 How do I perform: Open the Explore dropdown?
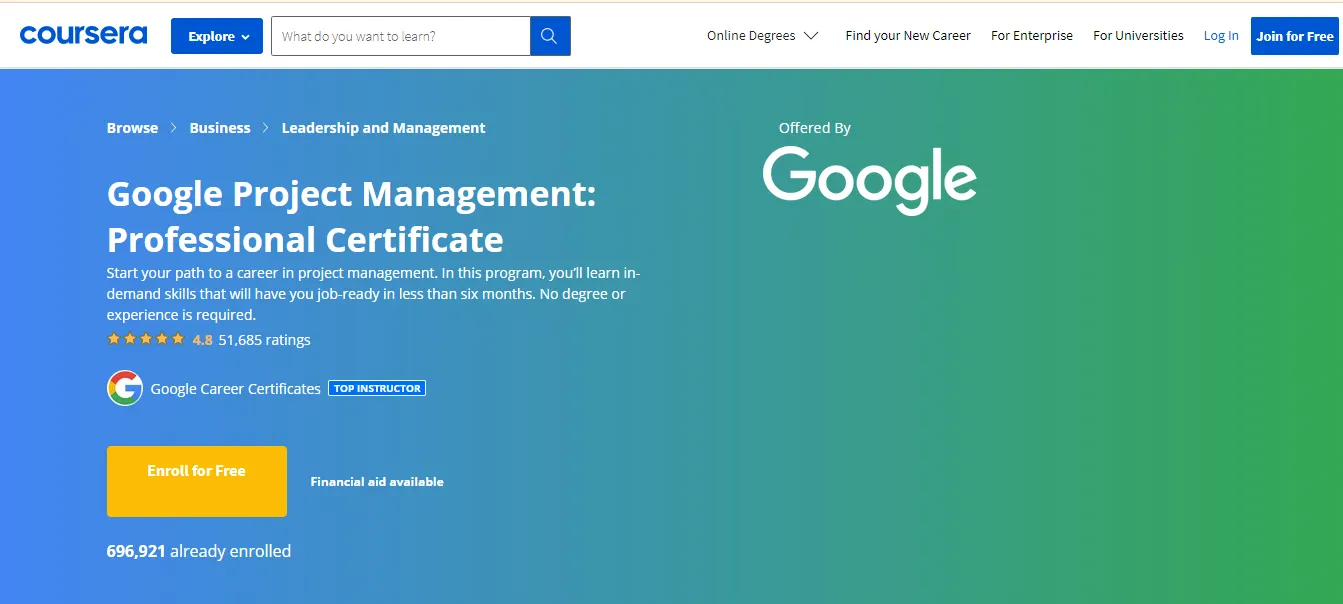point(216,35)
